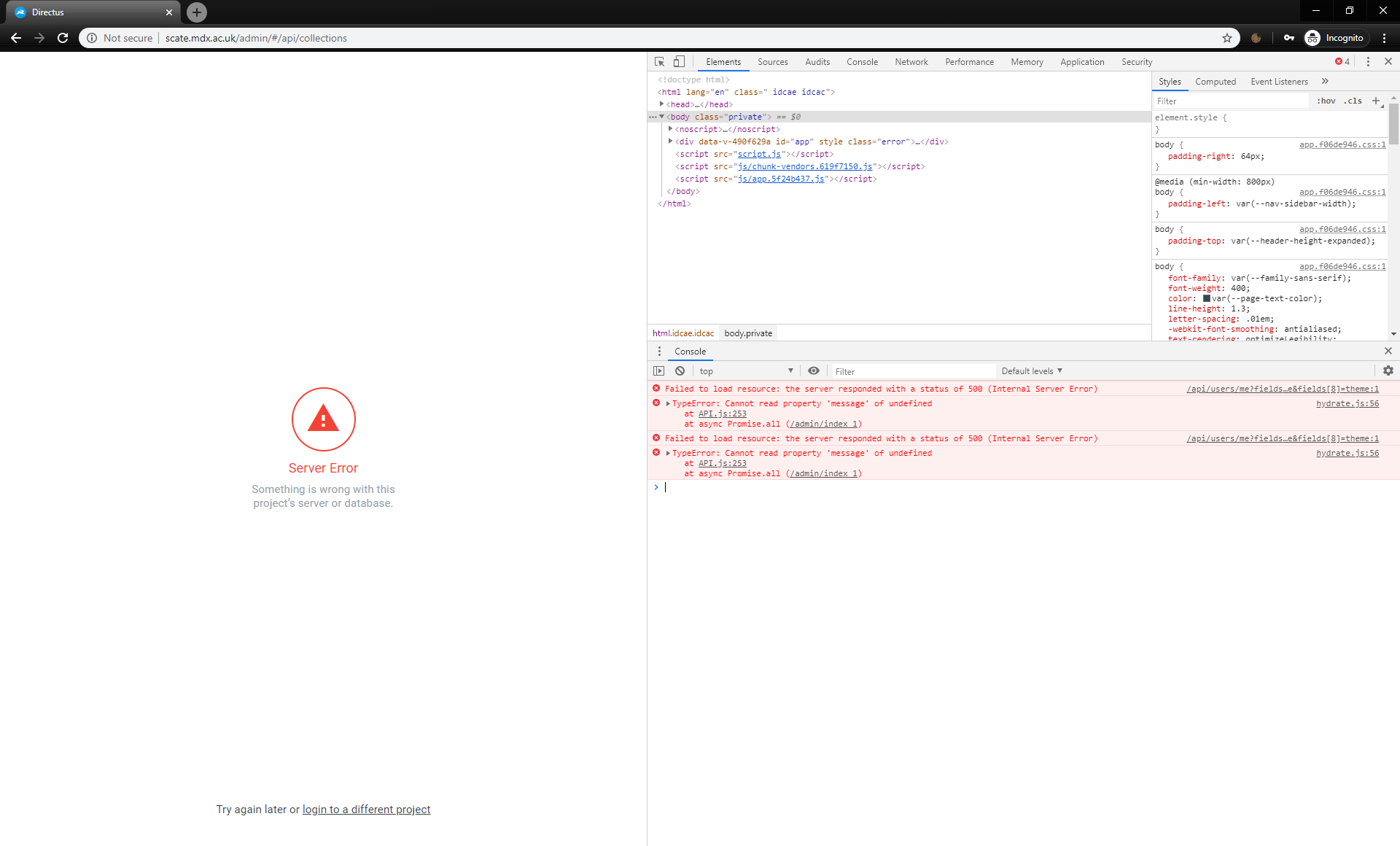The width and height of the screenshot is (1400, 846).
Task: Open the Default levels dropdown
Action: pyautogui.click(x=1031, y=370)
